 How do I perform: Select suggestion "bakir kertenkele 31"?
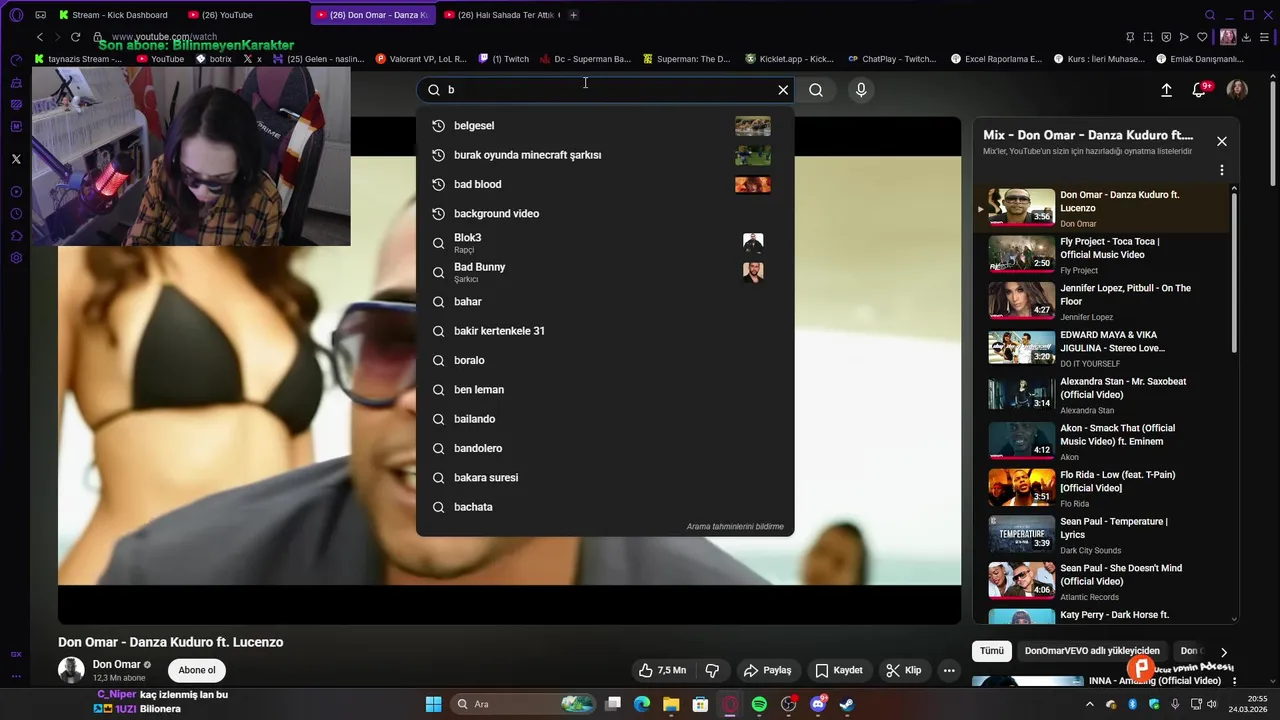point(605,331)
